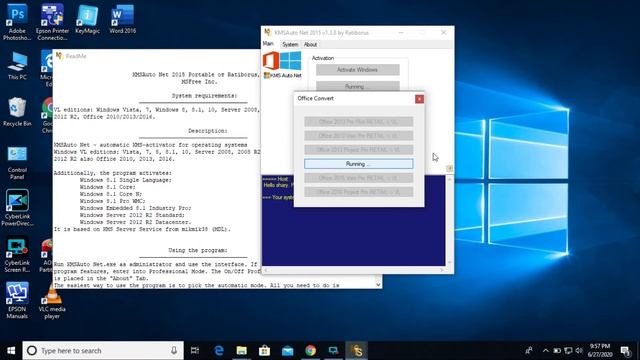
Task: Switch to the screen recorder taskbar icon
Action: coord(333,350)
